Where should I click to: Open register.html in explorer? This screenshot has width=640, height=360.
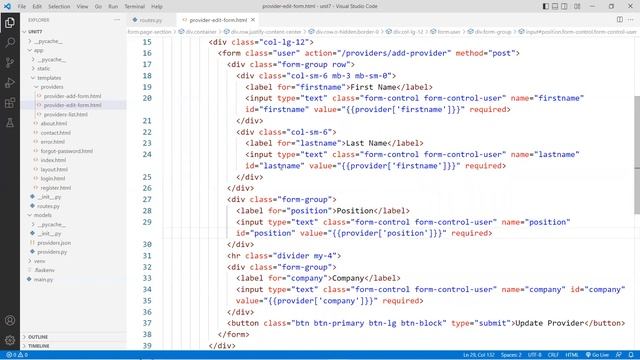tap(56, 188)
